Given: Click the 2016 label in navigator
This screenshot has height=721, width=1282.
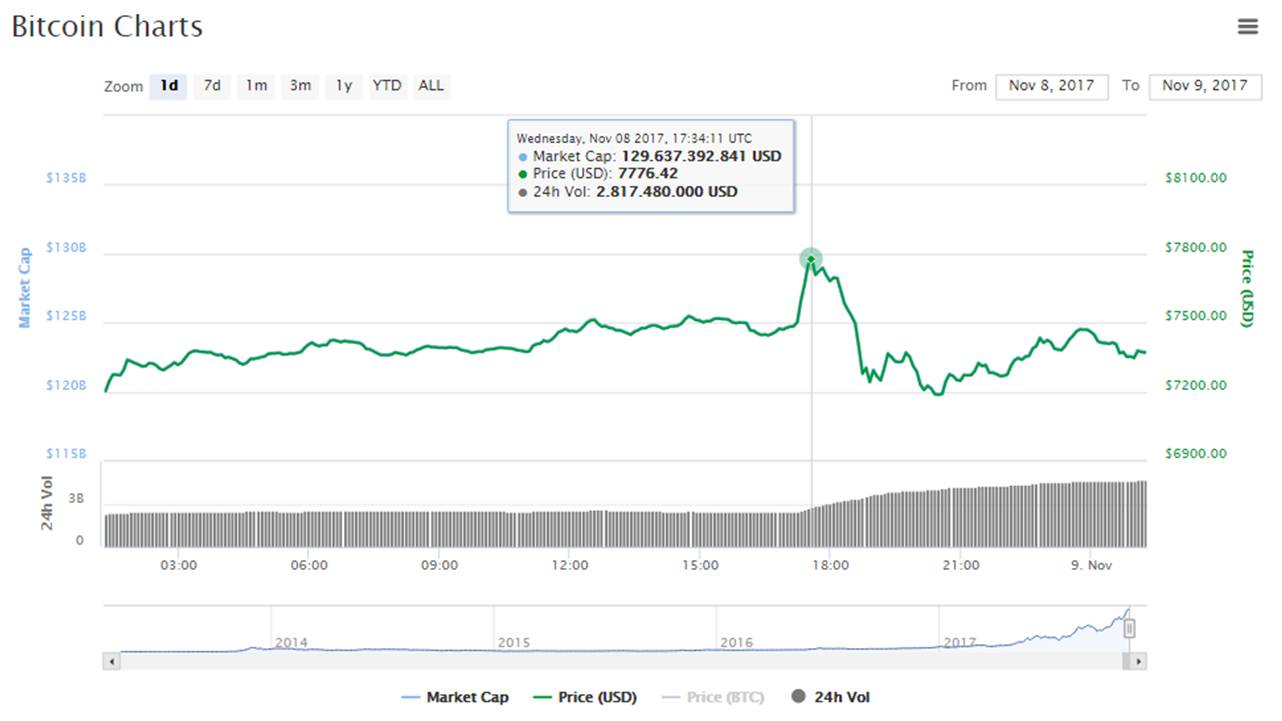Looking at the screenshot, I should coord(736,642).
